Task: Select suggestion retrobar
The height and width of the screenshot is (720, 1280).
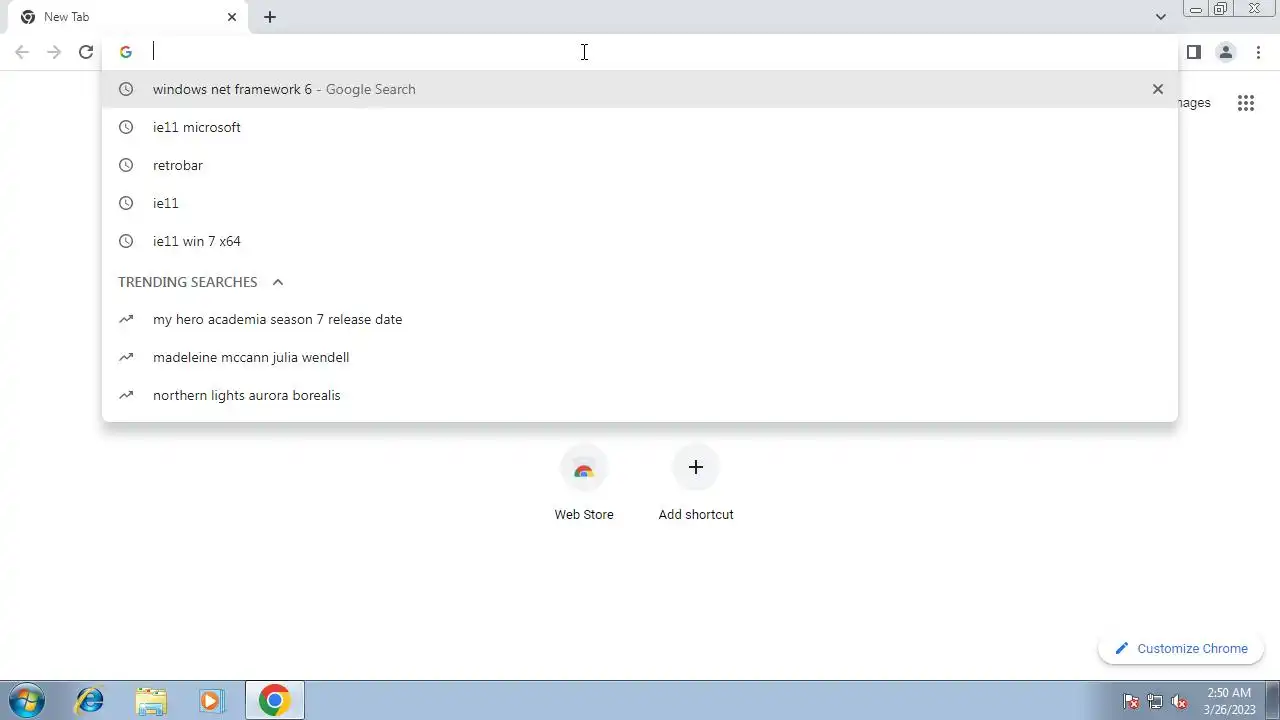Action: (640, 165)
